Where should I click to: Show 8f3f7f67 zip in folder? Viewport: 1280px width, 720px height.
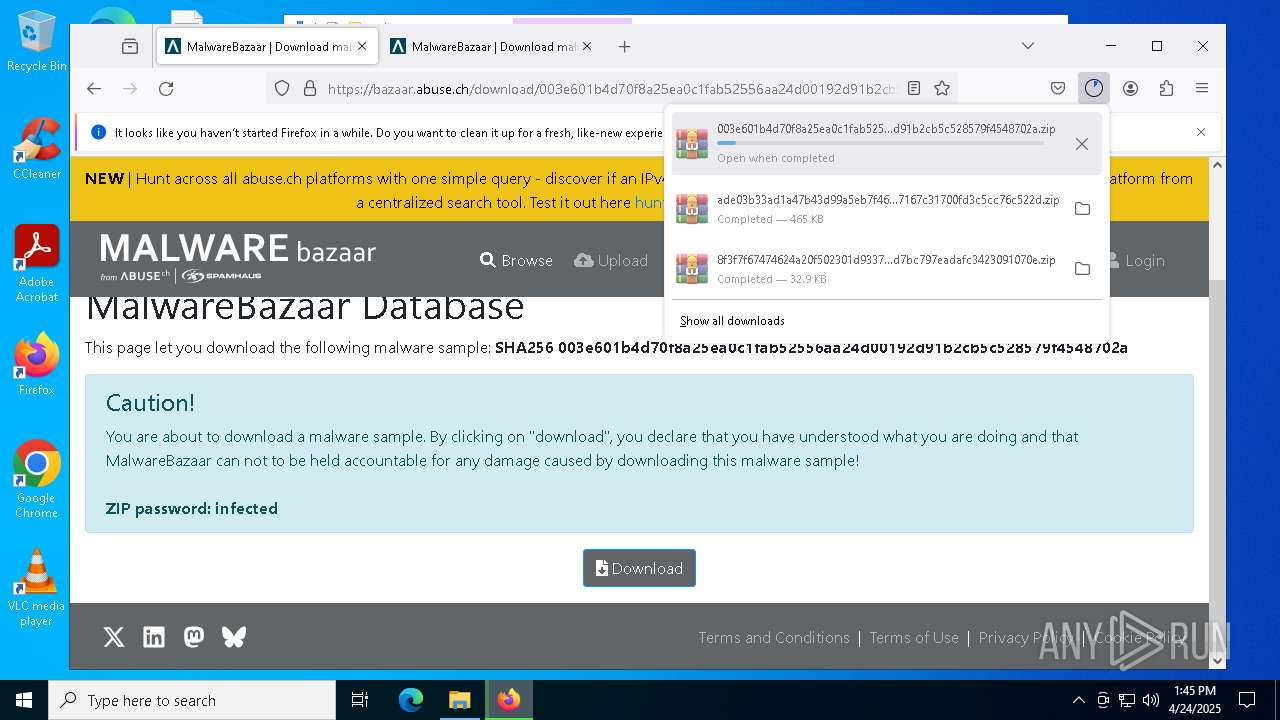[x=1082, y=268]
